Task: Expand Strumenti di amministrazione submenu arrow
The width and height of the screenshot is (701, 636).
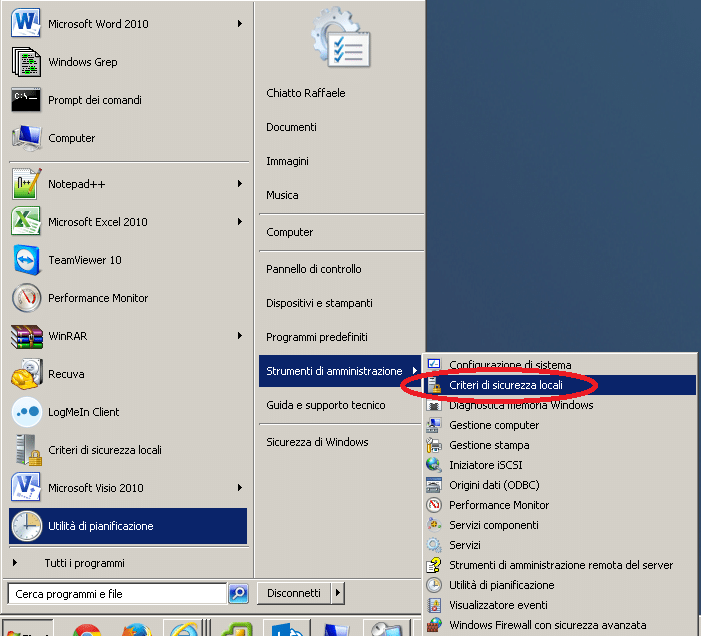Action: [x=414, y=371]
